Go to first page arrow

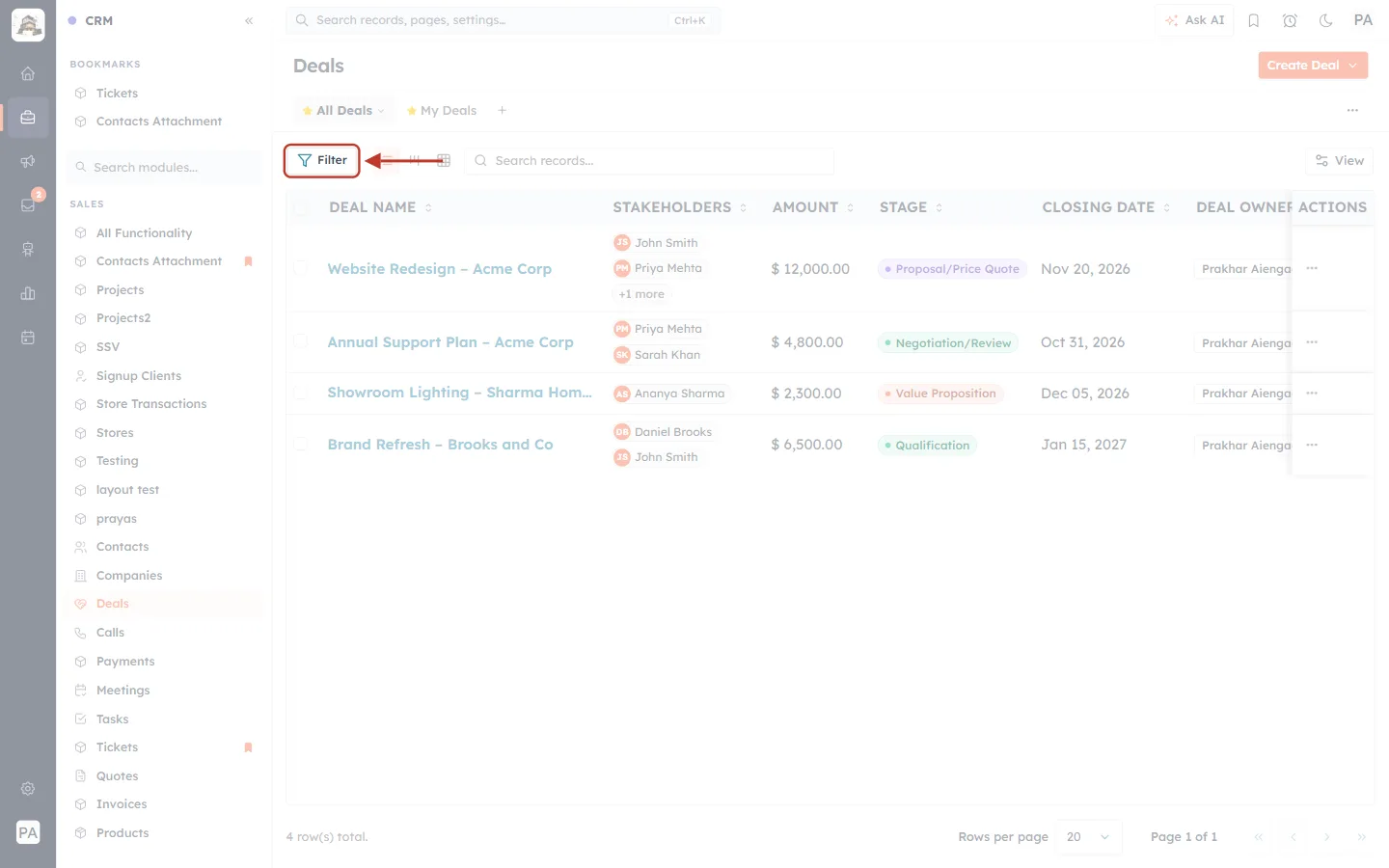pos(1259,837)
